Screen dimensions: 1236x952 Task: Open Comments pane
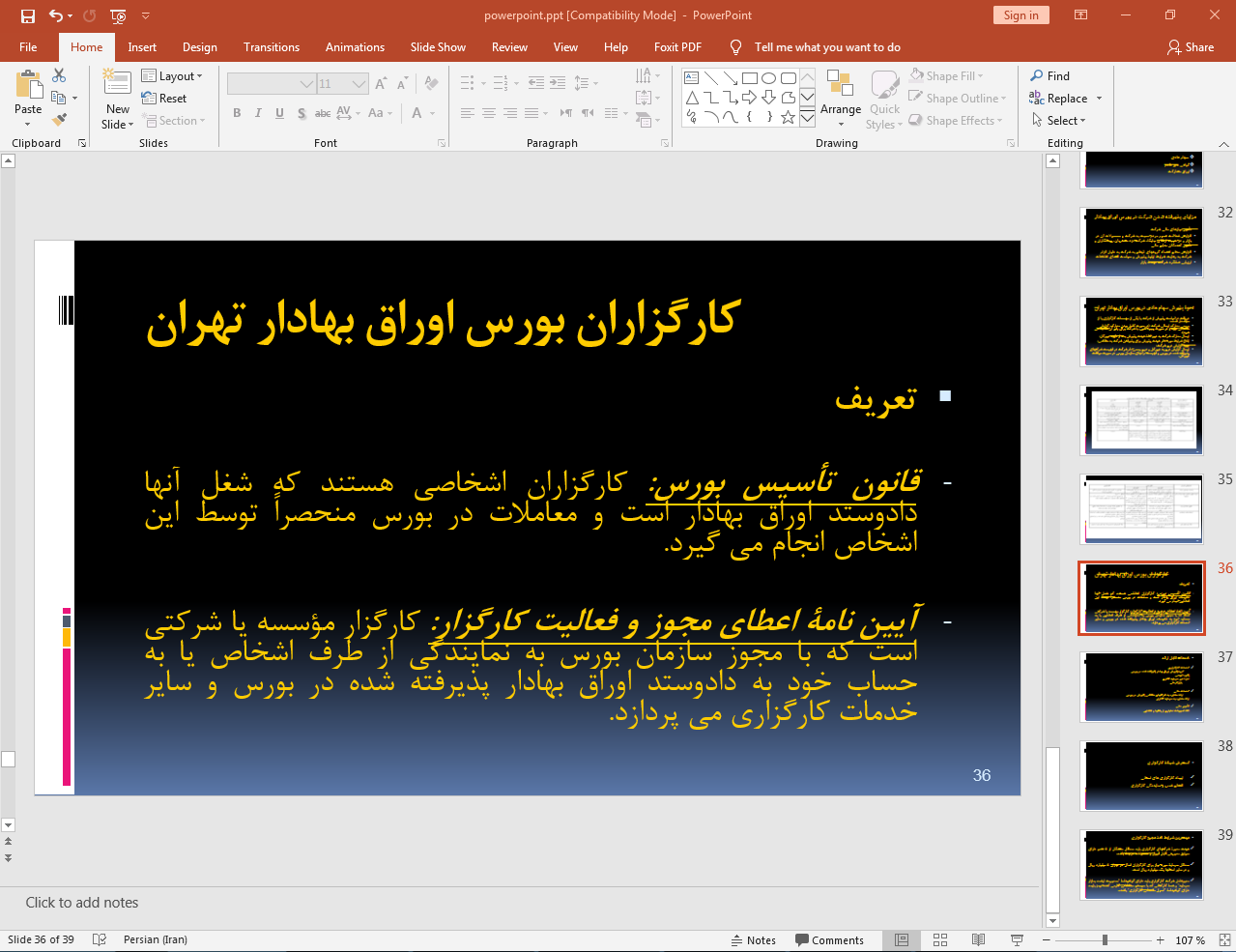tap(829, 940)
